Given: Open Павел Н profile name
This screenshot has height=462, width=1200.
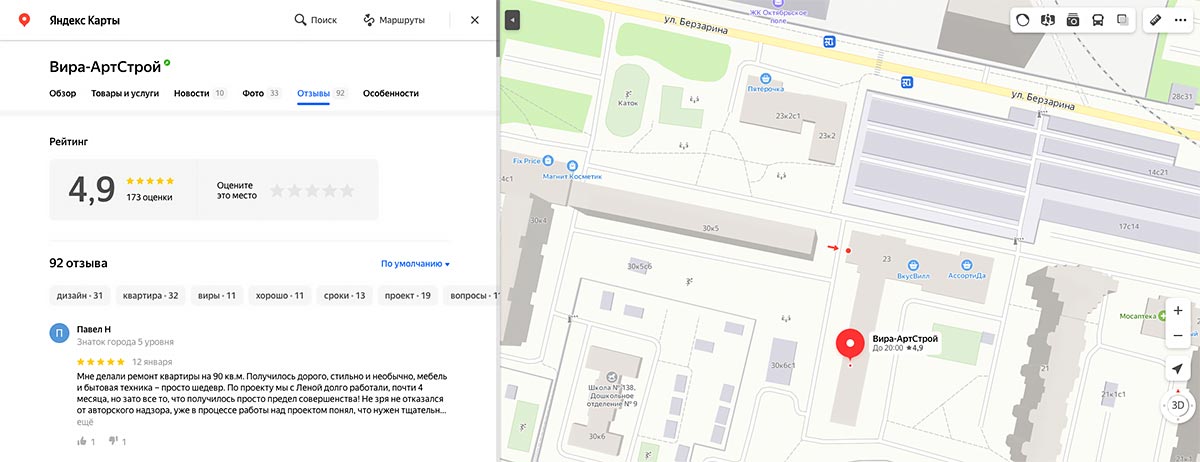Looking at the screenshot, I should tap(94, 328).
